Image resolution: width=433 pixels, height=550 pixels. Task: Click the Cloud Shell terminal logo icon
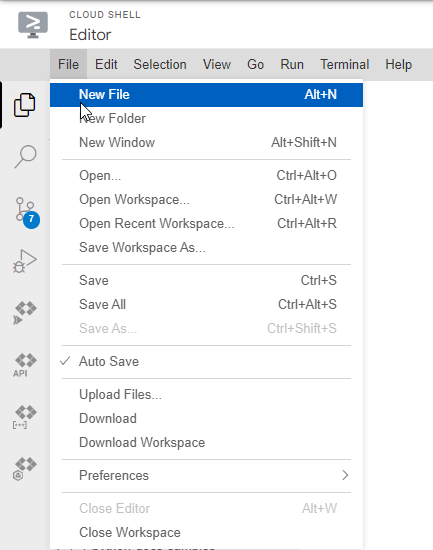[x=33, y=25]
